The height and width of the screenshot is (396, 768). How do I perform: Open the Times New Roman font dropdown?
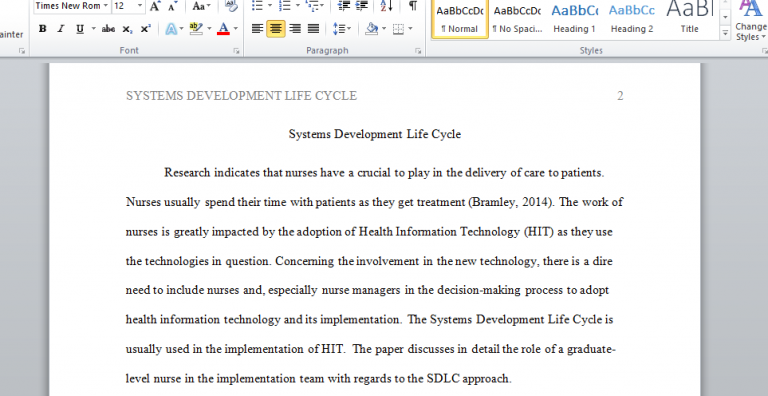[x=105, y=6]
